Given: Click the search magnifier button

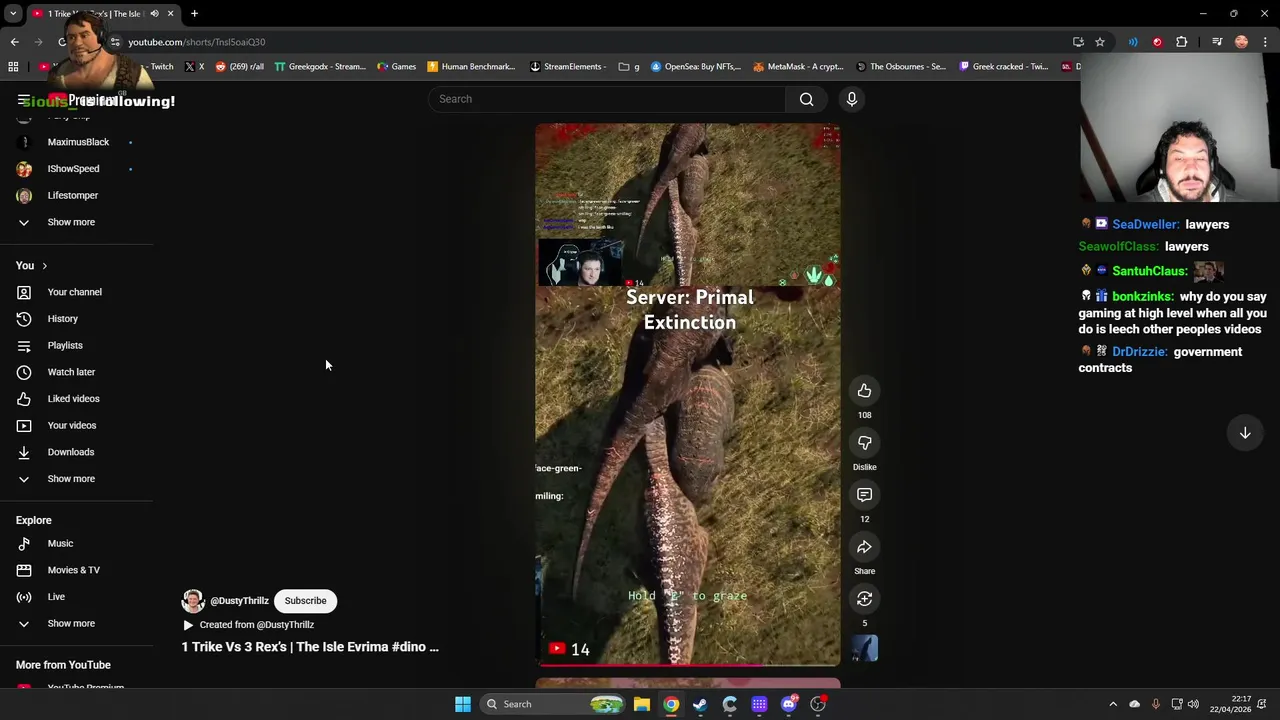Looking at the screenshot, I should point(806,99).
